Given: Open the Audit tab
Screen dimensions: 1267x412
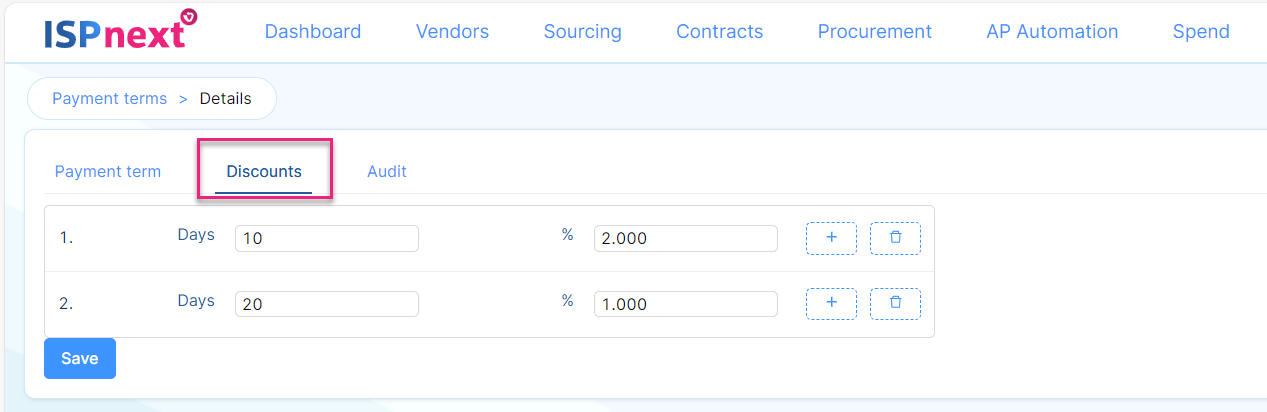Looking at the screenshot, I should (387, 171).
